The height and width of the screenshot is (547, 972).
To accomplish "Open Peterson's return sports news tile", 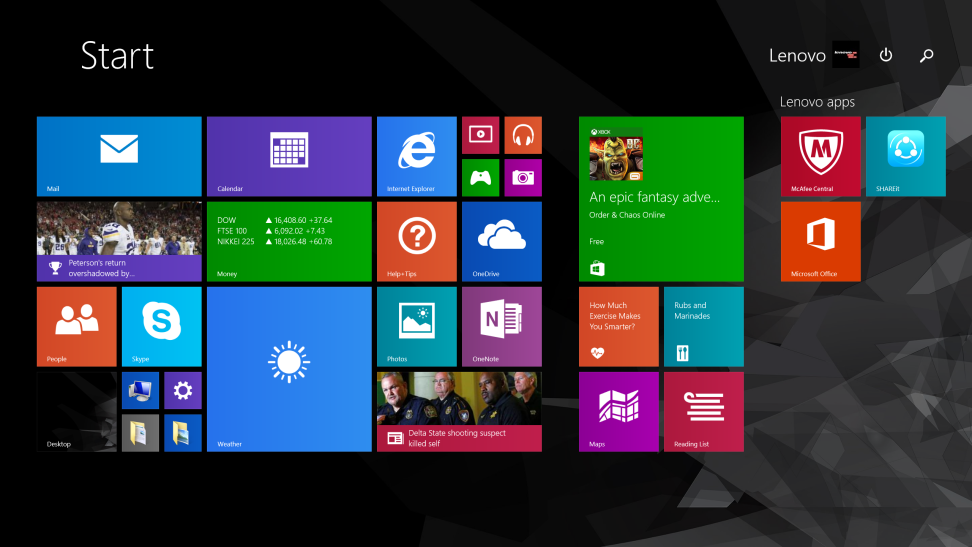I will click(119, 241).
